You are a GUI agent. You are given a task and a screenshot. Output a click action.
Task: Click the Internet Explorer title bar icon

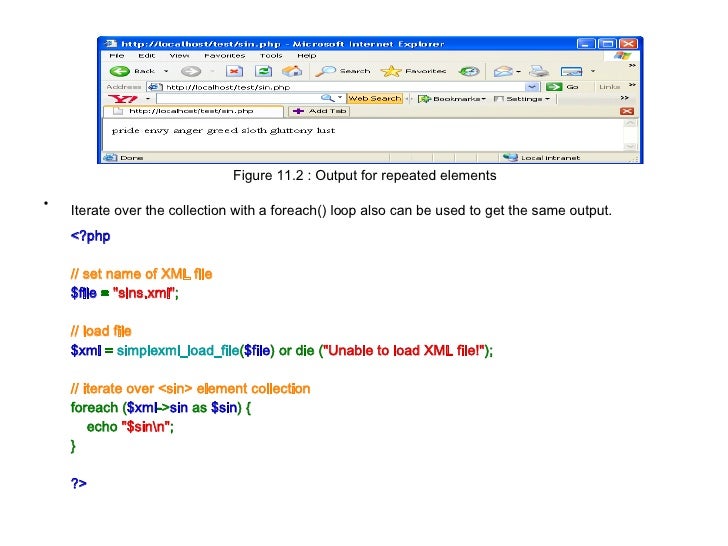pyautogui.click(x=110, y=44)
